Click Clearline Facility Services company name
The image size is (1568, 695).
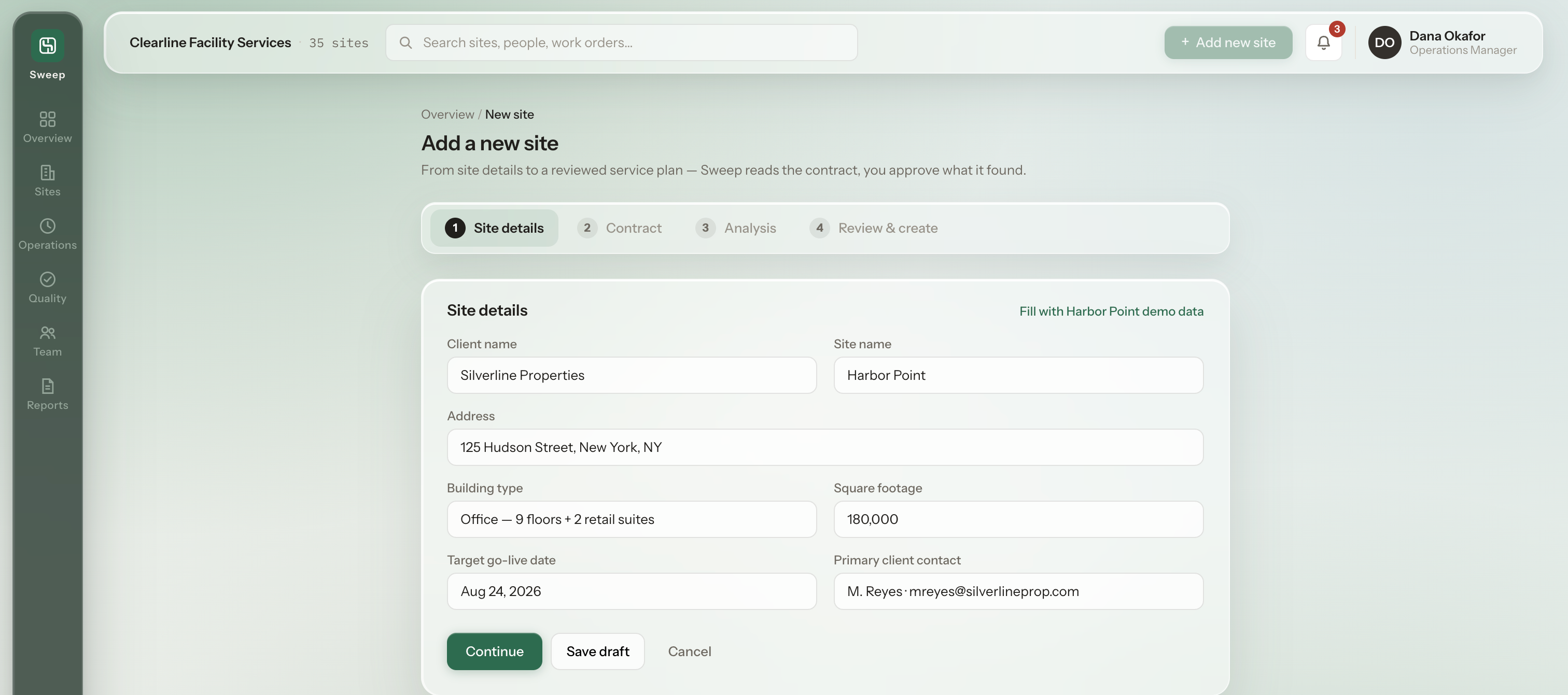point(210,42)
